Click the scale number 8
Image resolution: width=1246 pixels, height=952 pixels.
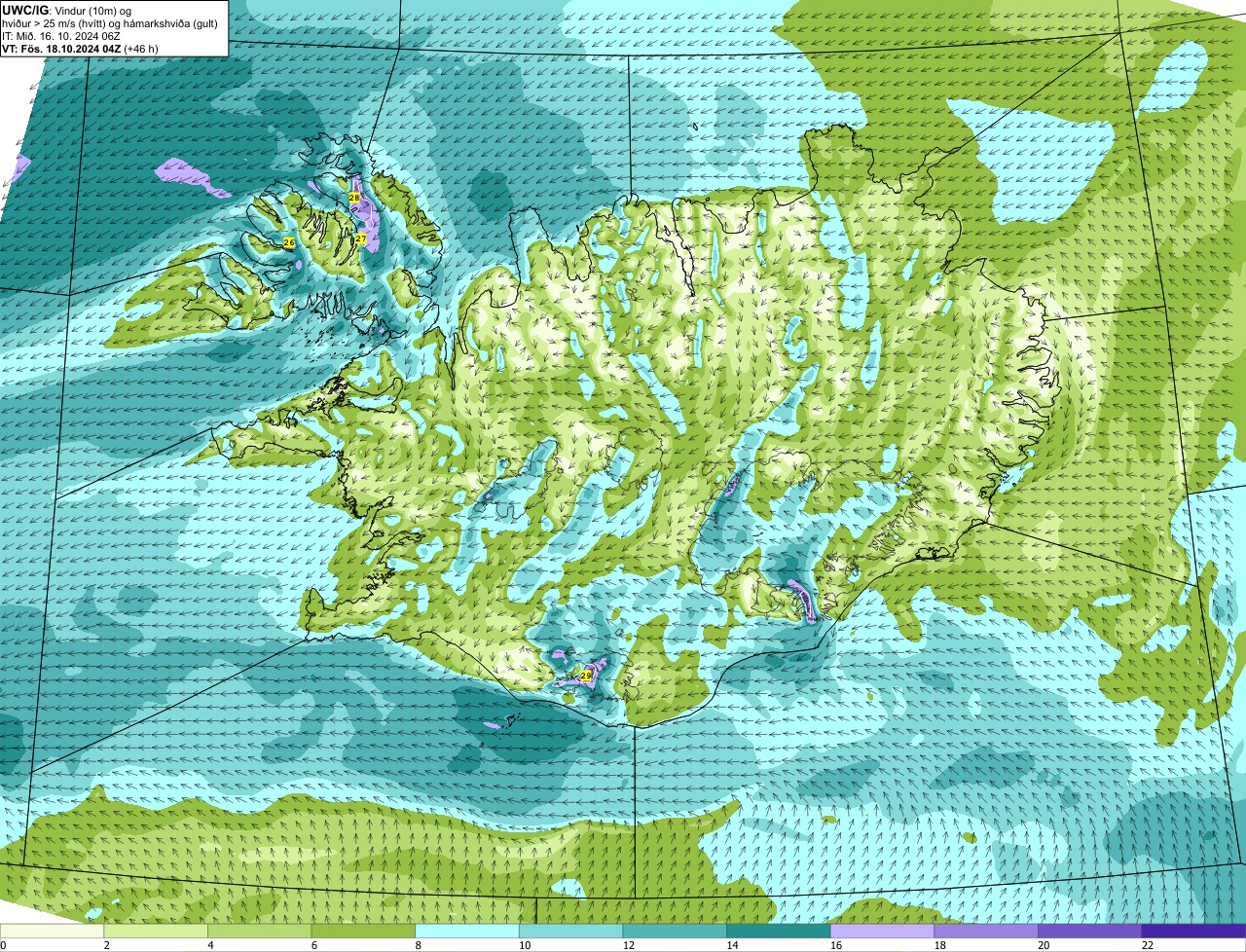click(418, 945)
